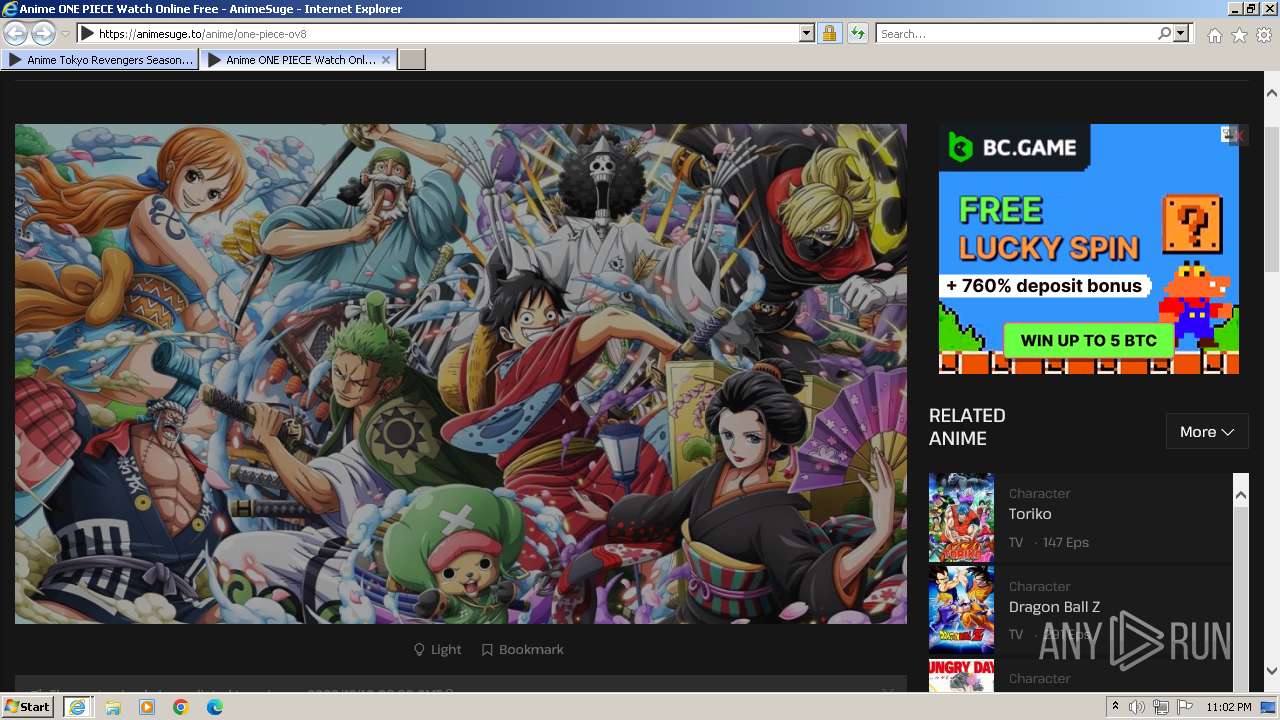Viewport: 1280px width, 720px height.
Task: Click the Action Center flag icon
Action: point(1185,707)
